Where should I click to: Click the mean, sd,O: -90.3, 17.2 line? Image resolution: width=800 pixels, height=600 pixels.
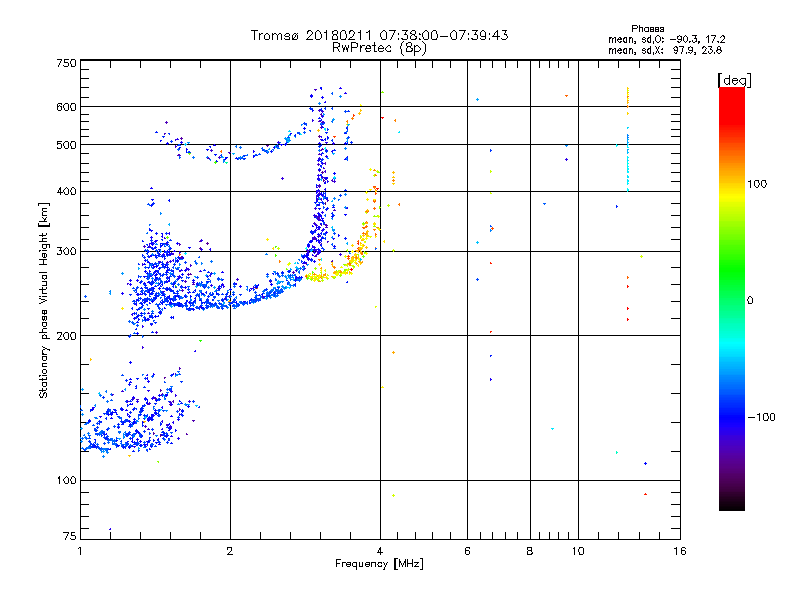click(x=666, y=39)
